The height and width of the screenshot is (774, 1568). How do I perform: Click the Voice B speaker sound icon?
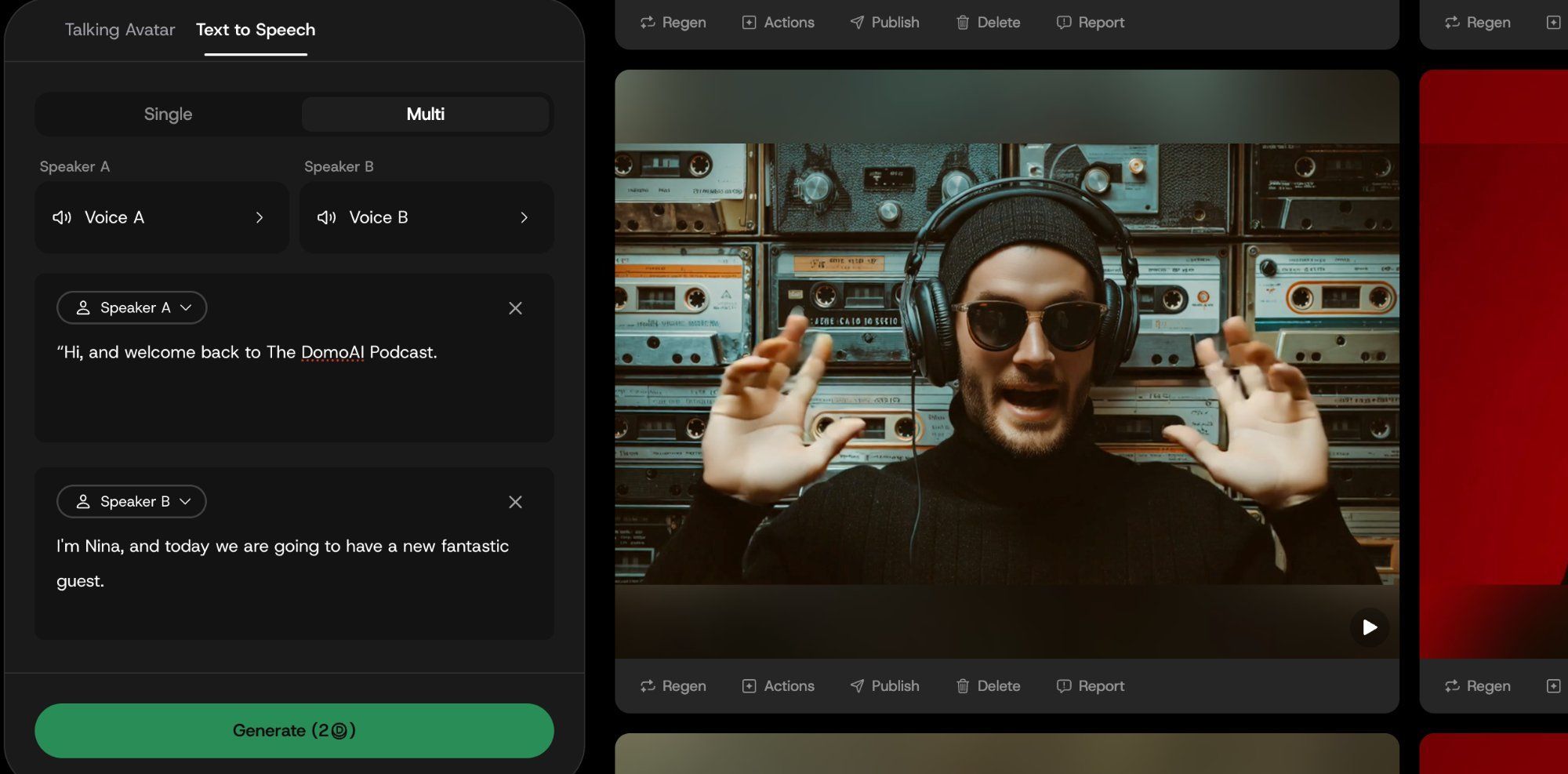coord(326,218)
